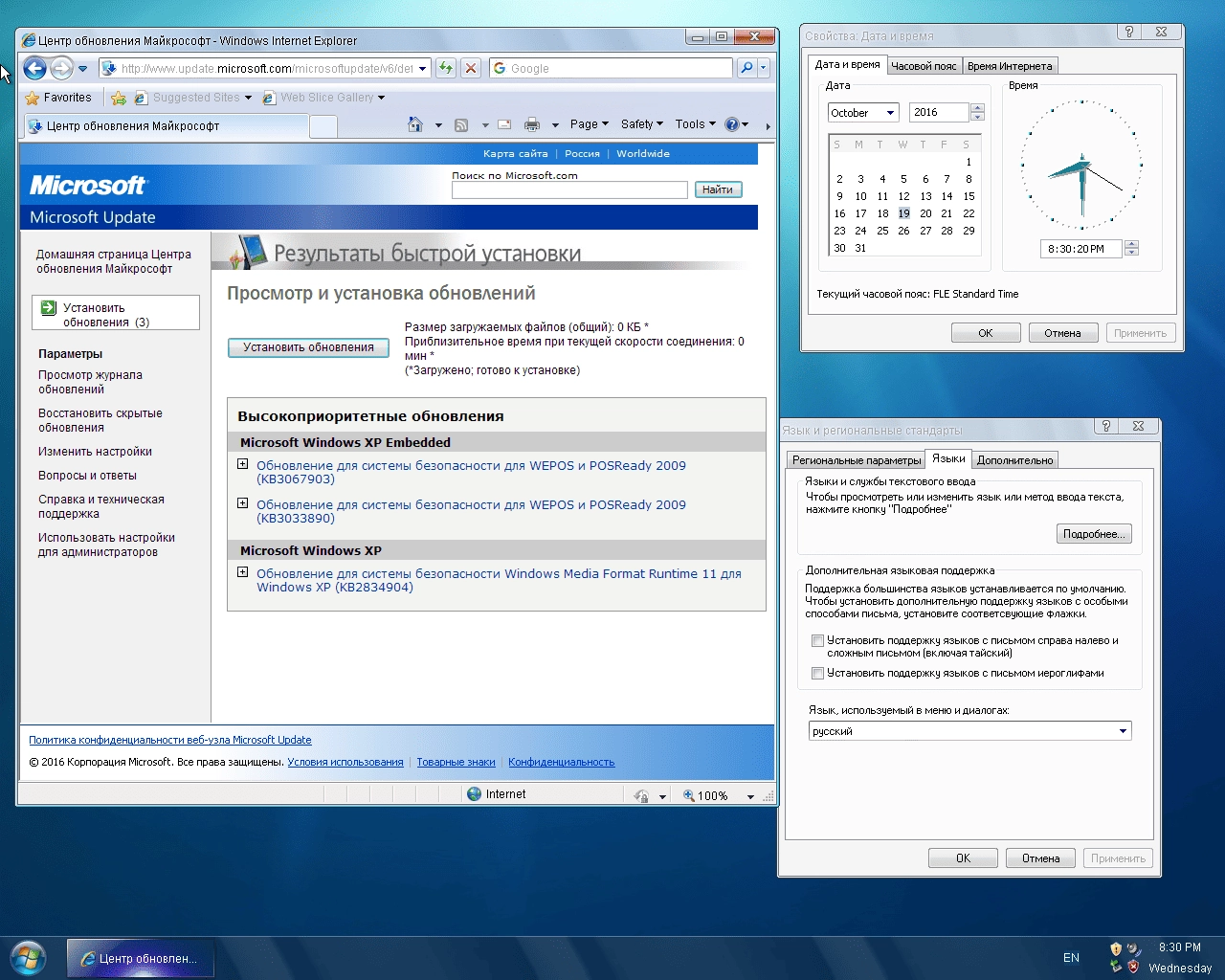
Task: Switch the EN keyboard layout in taskbar
Action: point(1071,957)
